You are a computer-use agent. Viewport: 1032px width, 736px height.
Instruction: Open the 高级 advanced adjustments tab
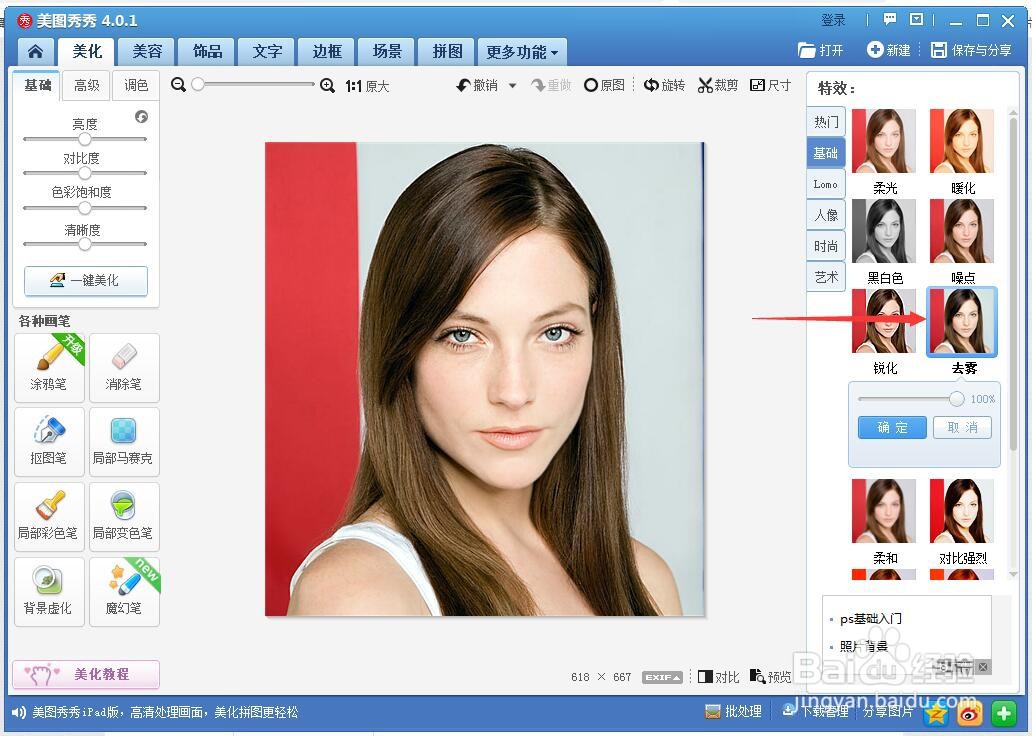point(86,85)
